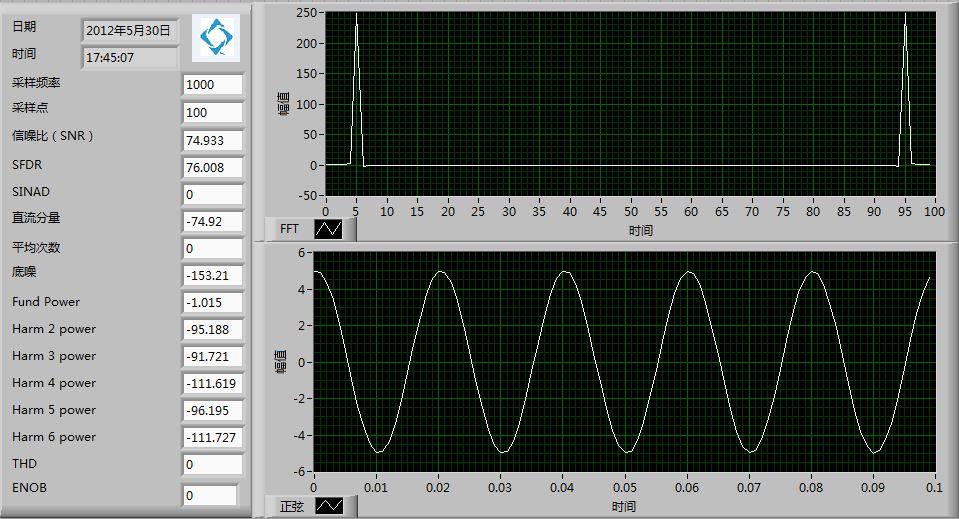Click sine chart x-axis end value 0.1
Image resolution: width=959 pixels, height=519 pixels.
coord(934,487)
